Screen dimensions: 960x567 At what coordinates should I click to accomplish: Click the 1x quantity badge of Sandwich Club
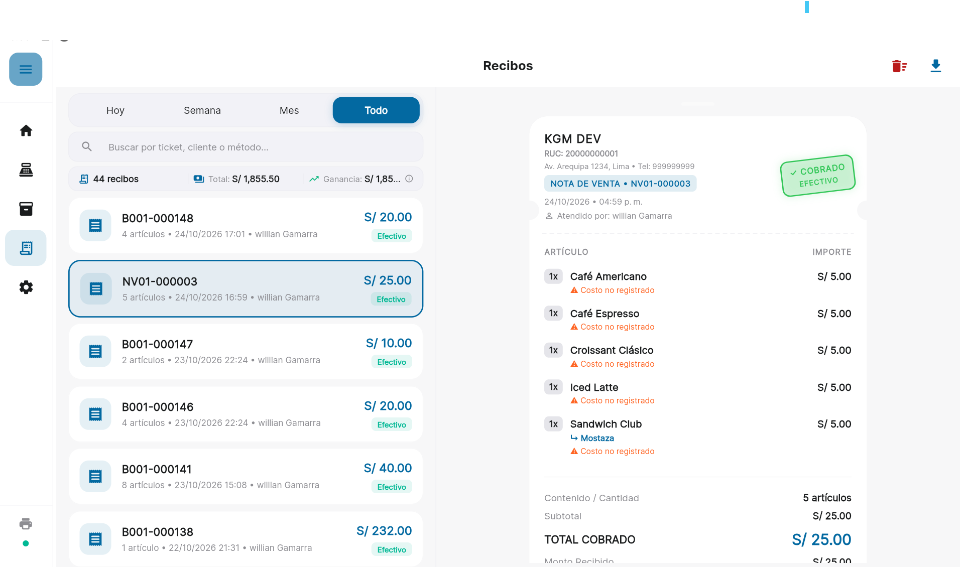coord(553,424)
